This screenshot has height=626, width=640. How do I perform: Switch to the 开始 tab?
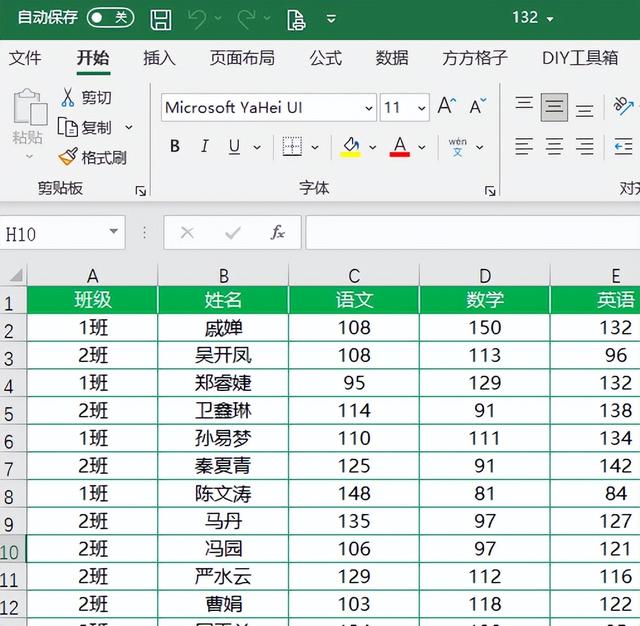(93, 58)
